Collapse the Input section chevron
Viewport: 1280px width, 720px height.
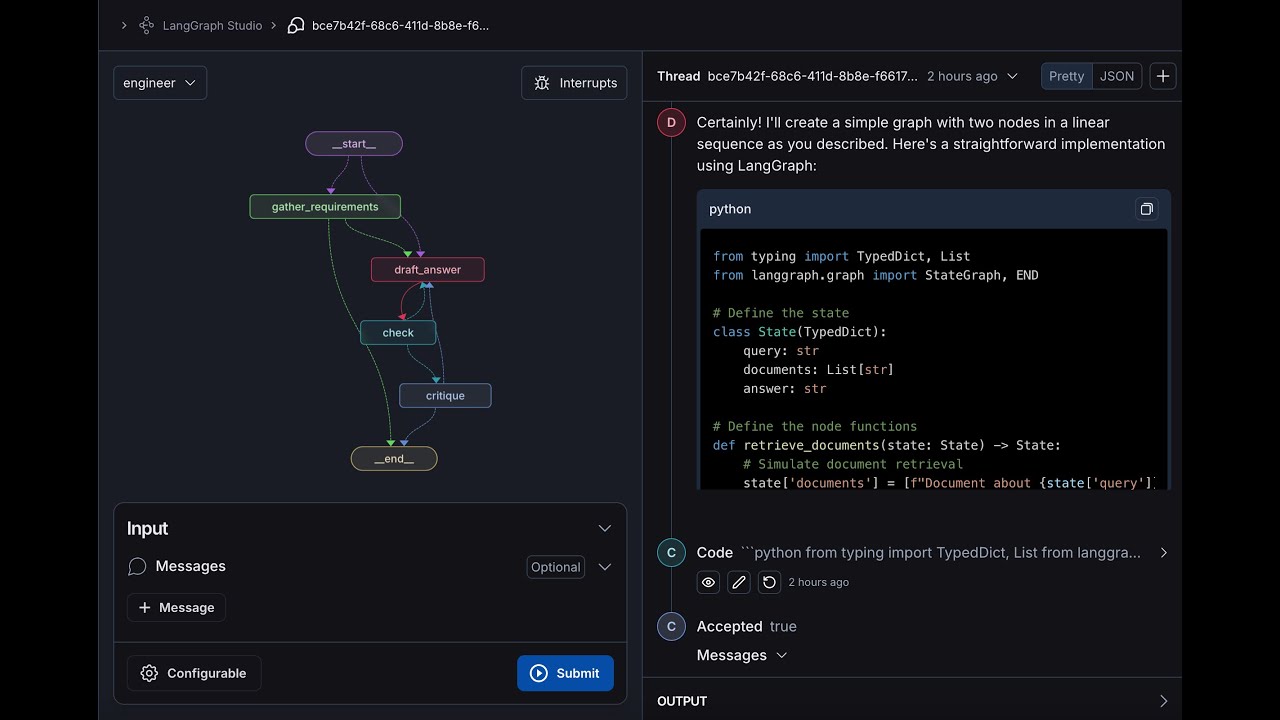pyautogui.click(x=604, y=528)
